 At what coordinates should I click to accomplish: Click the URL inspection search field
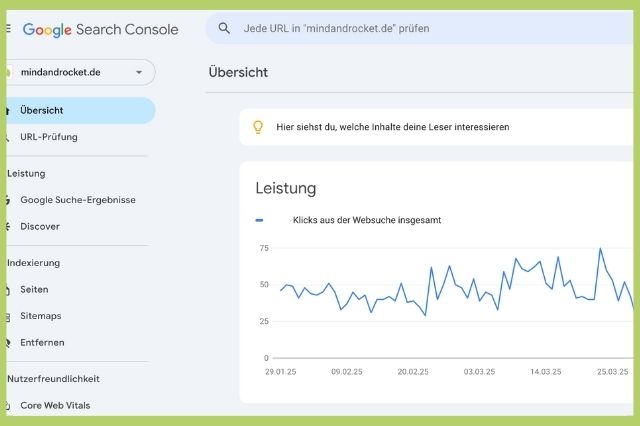pos(419,28)
